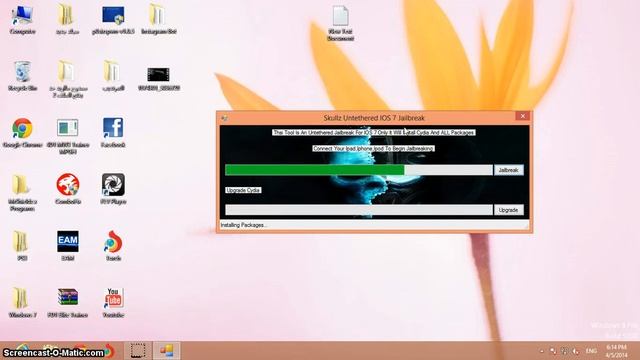Select the Youtube desktop shortcut

click(x=113, y=302)
